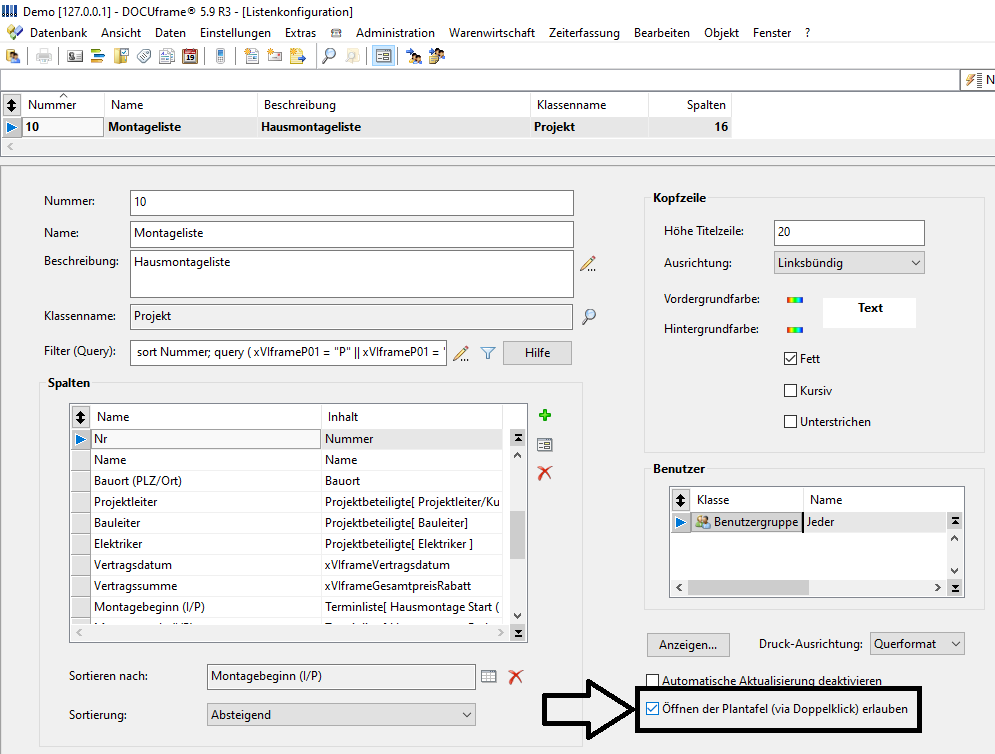Add column with green plus icon
Screen dimensions: 995x754
(x=544, y=415)
